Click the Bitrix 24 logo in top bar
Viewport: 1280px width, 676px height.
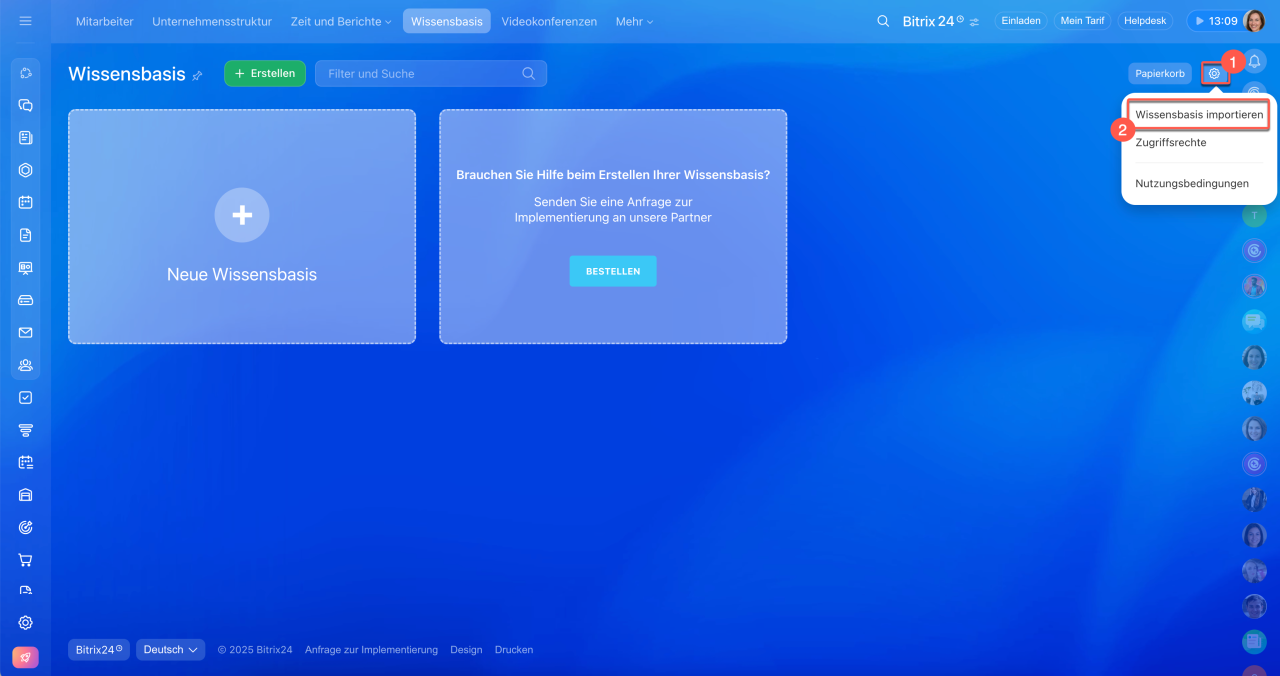933,21
